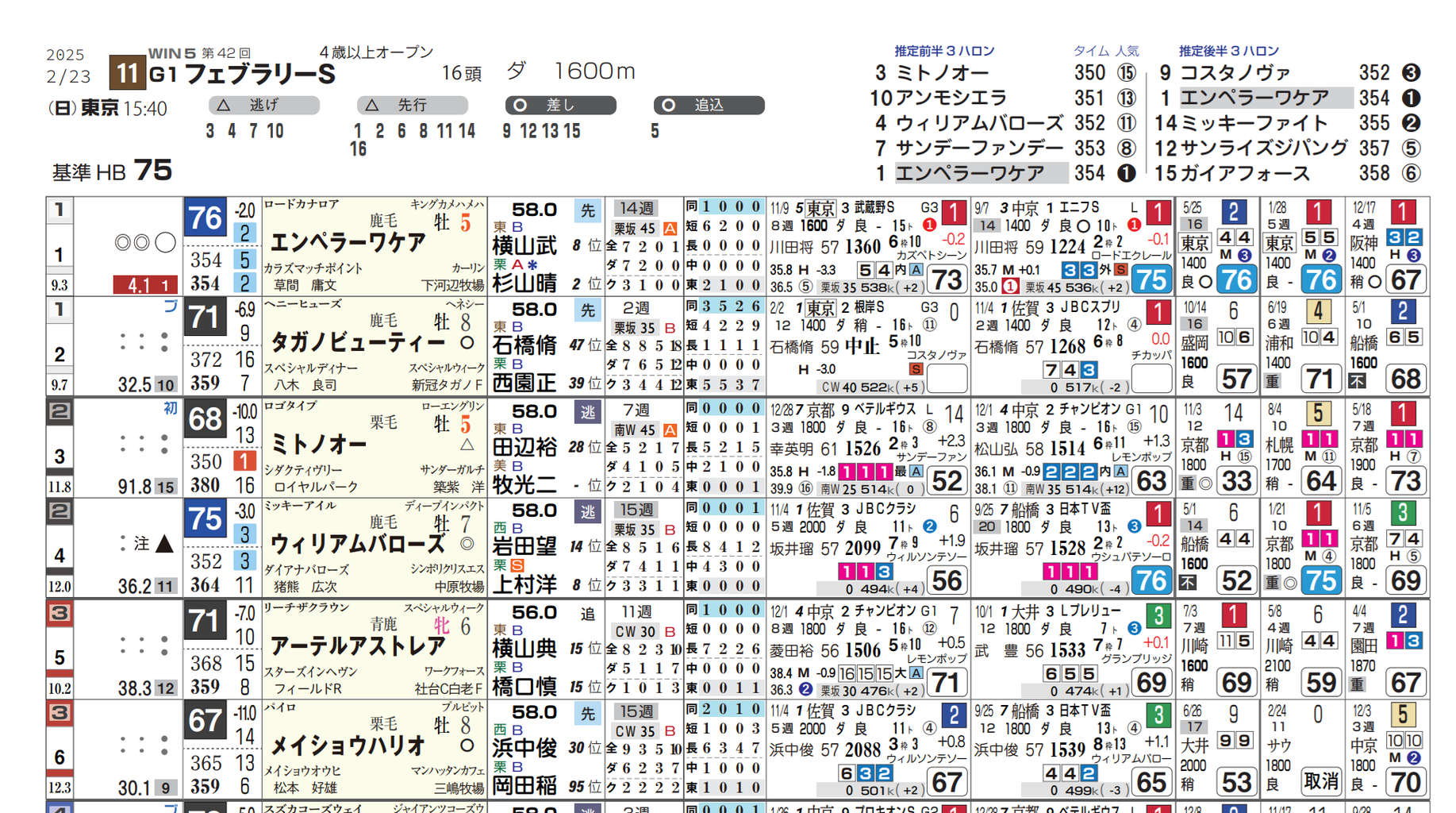Click trainer name 上村洋
The width and height of the screenshot is (1456, 813).
[x=524, y=586]
